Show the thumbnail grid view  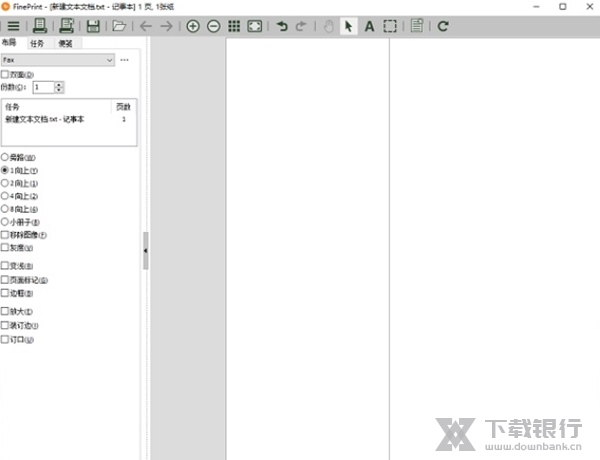(234, 26)
